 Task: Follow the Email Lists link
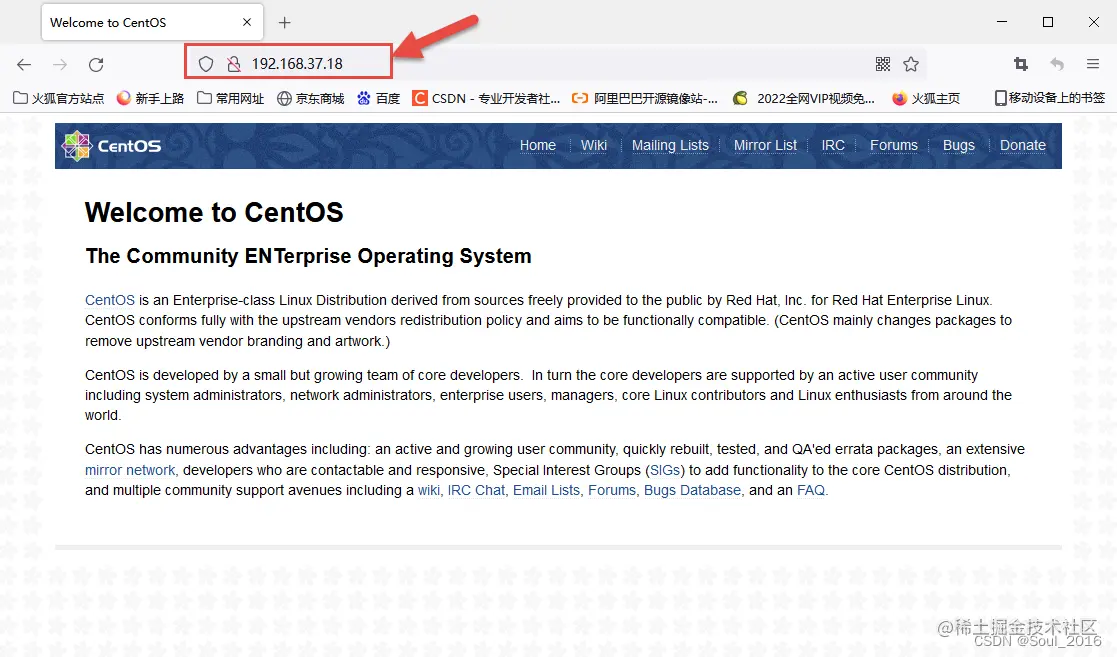point(546,490)
